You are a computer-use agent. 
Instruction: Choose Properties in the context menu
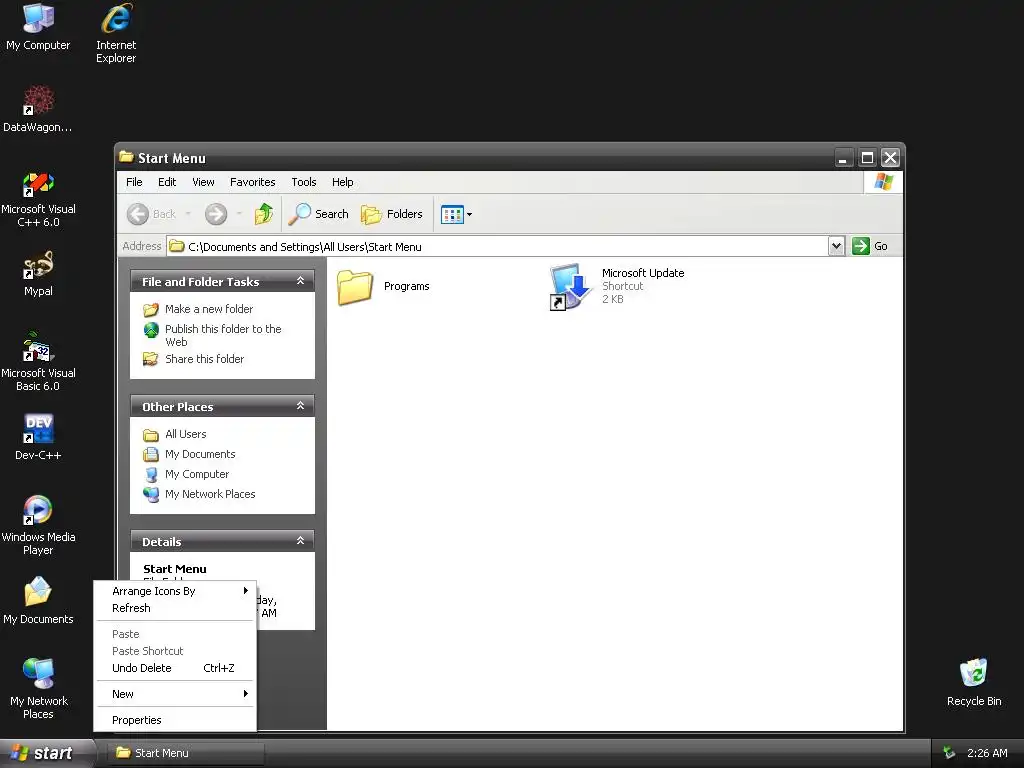[175, 720]
